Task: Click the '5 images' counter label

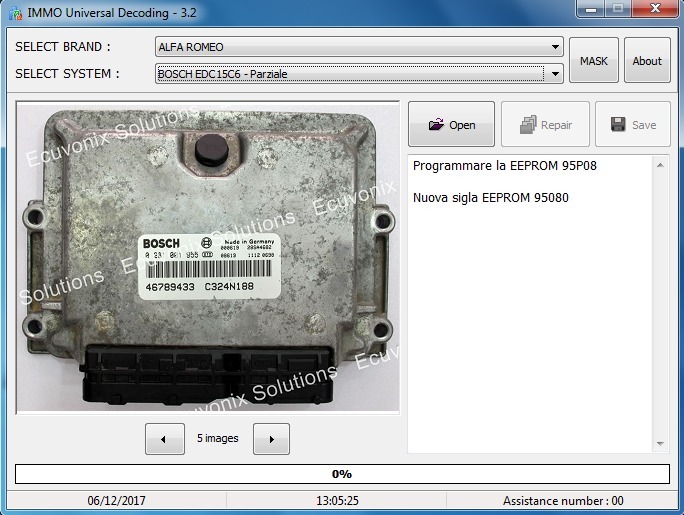Action: point(218,438)
